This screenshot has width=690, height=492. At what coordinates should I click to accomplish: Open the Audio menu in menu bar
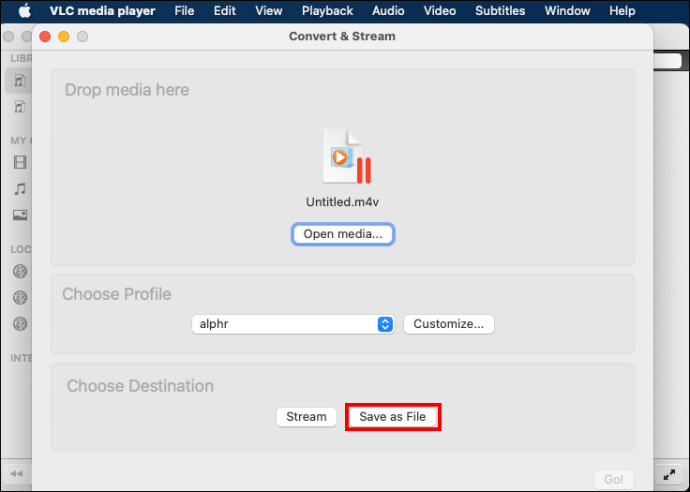(x=388, y=11)
